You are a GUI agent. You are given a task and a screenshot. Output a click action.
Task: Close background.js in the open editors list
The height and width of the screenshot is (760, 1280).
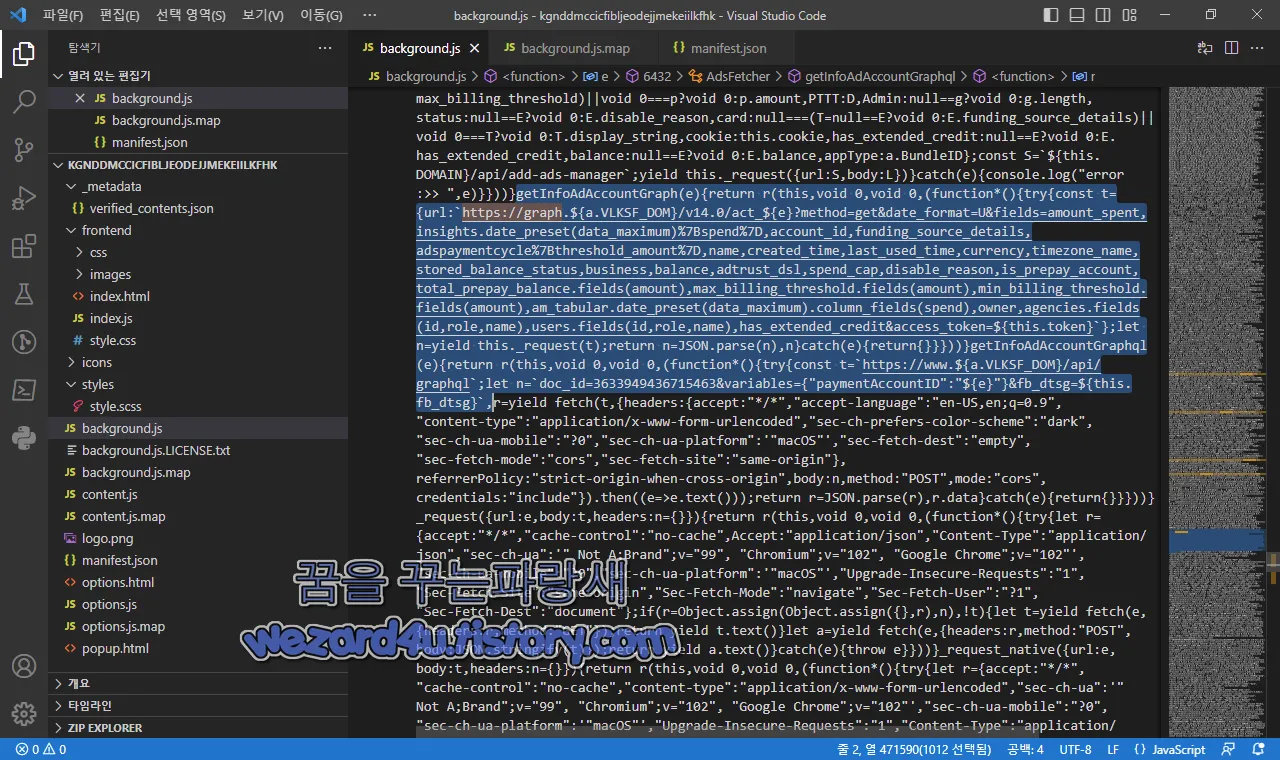81,99
